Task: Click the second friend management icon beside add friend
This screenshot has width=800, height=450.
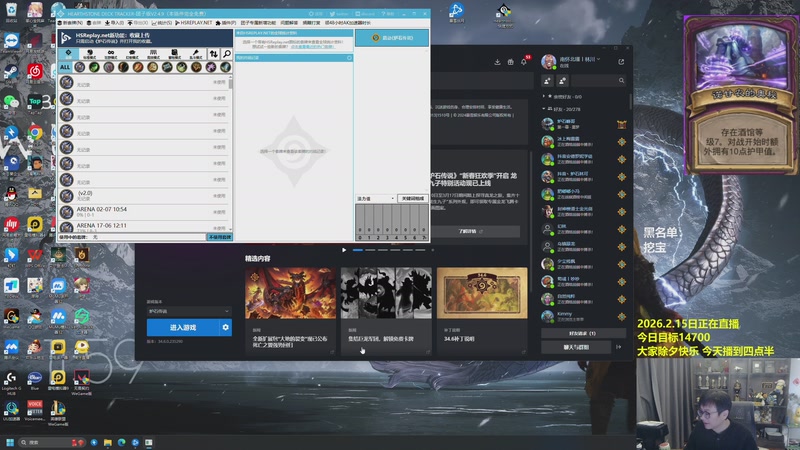Action: 562,81
